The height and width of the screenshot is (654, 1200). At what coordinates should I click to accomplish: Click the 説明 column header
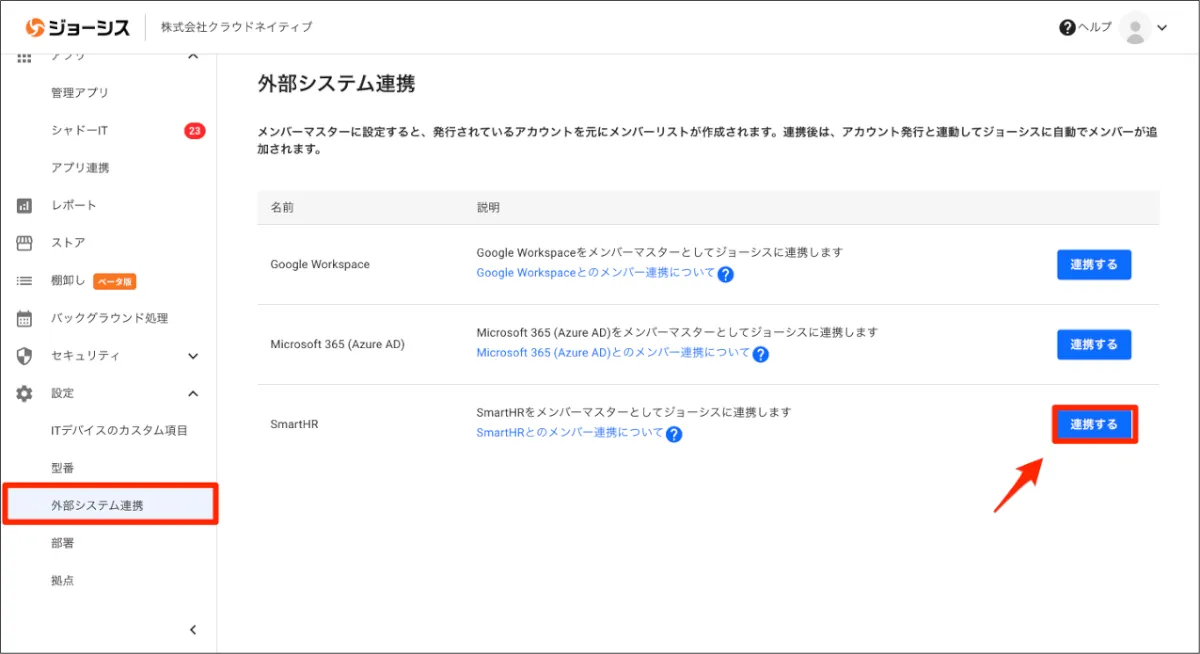(488, 208)
